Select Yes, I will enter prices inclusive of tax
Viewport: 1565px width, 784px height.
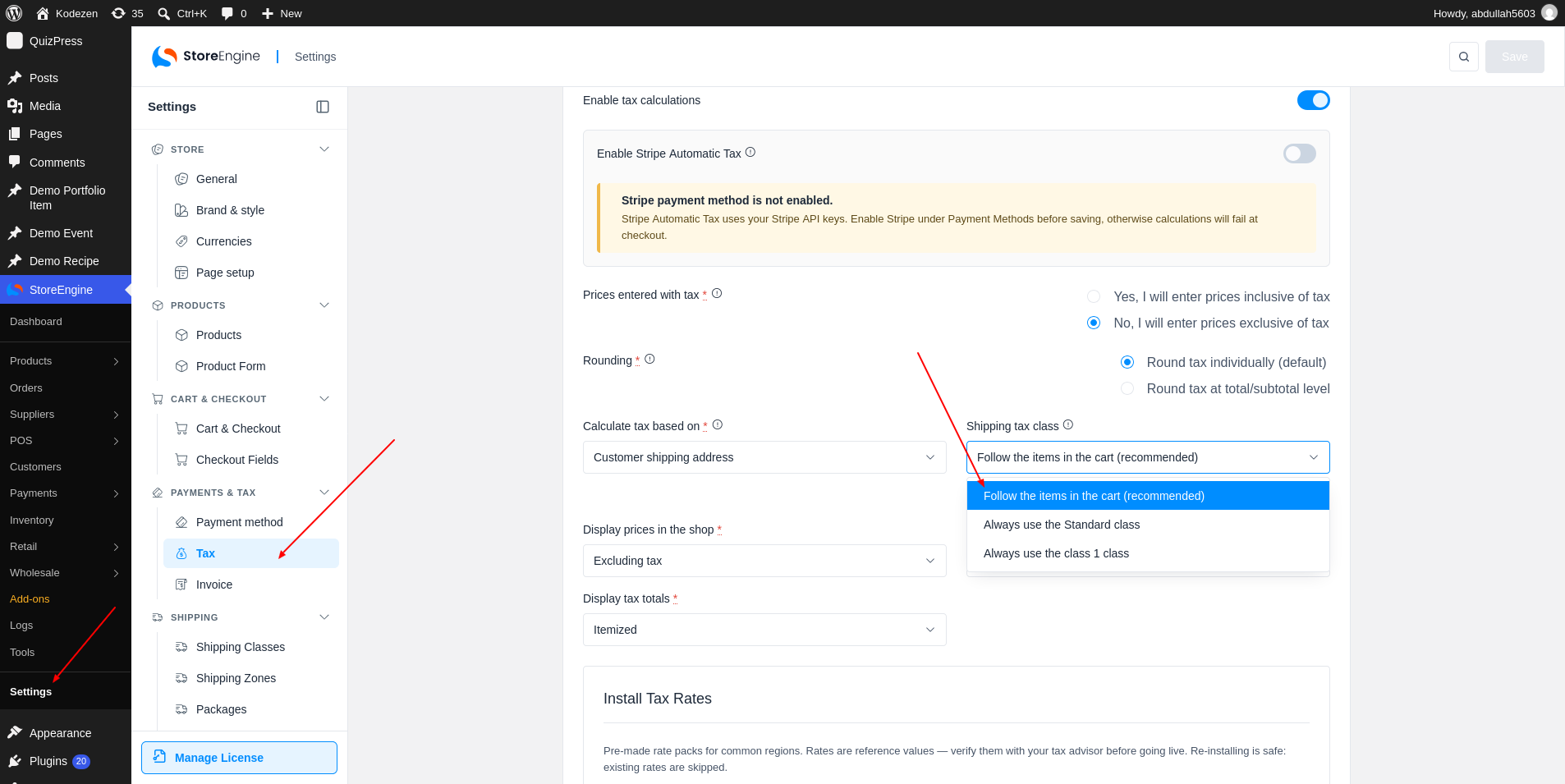[x=1094, y=296]
